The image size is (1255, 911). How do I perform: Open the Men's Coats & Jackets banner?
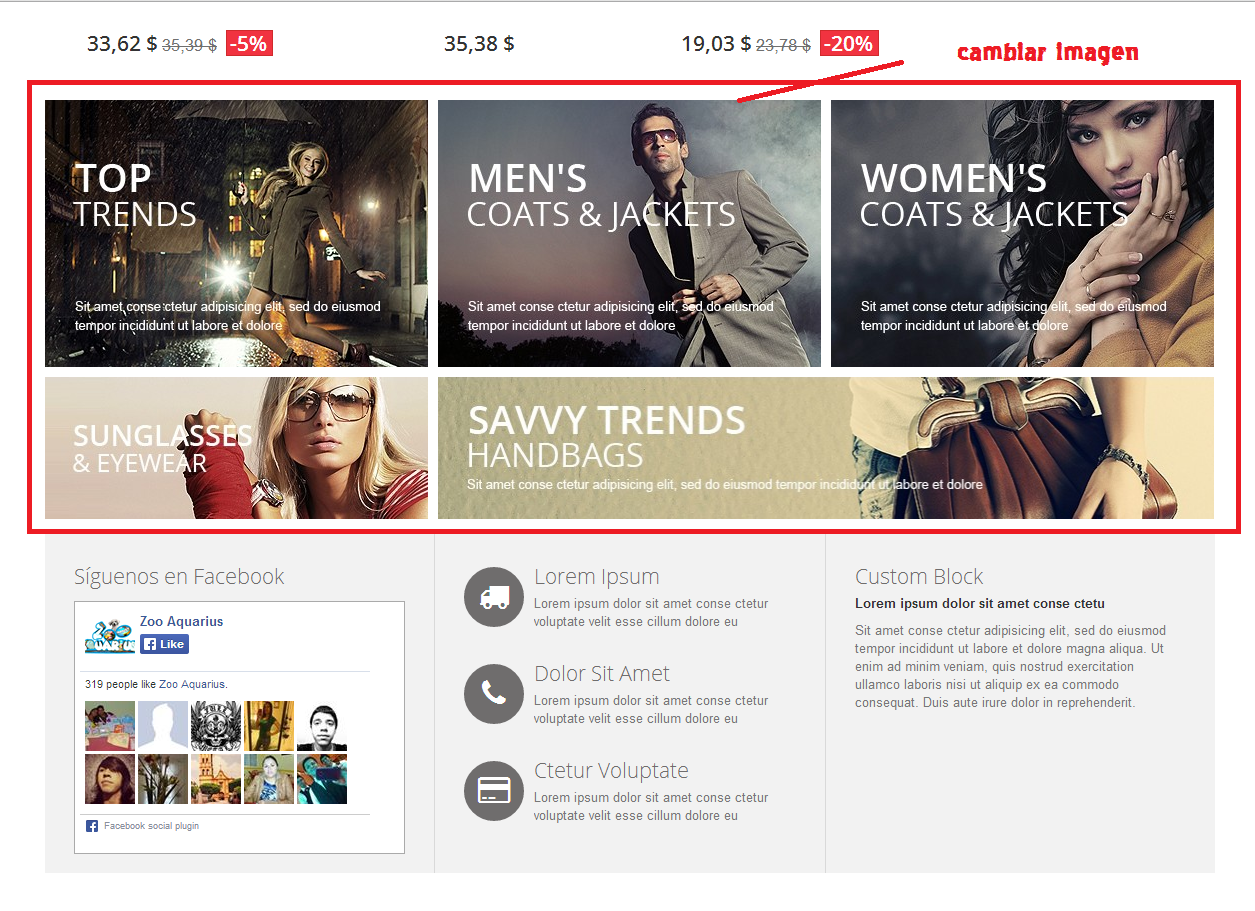pyautogui.click(x=629, y=233)
